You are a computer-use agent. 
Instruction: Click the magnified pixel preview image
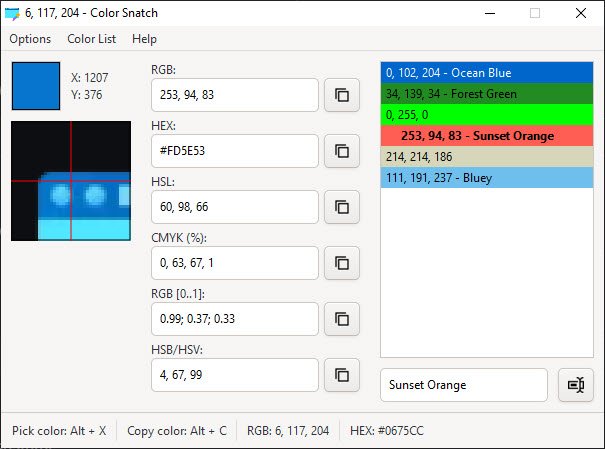pos(71,181)
